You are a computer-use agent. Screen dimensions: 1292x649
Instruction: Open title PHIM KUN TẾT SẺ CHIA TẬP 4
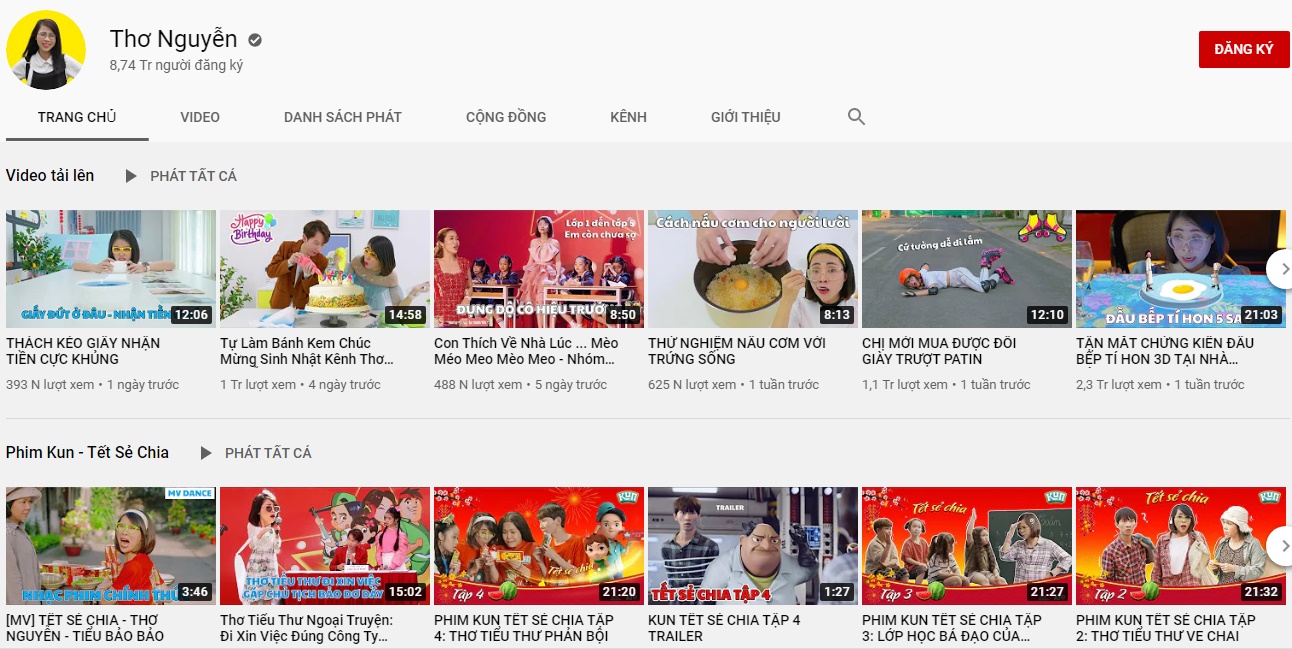524,628
